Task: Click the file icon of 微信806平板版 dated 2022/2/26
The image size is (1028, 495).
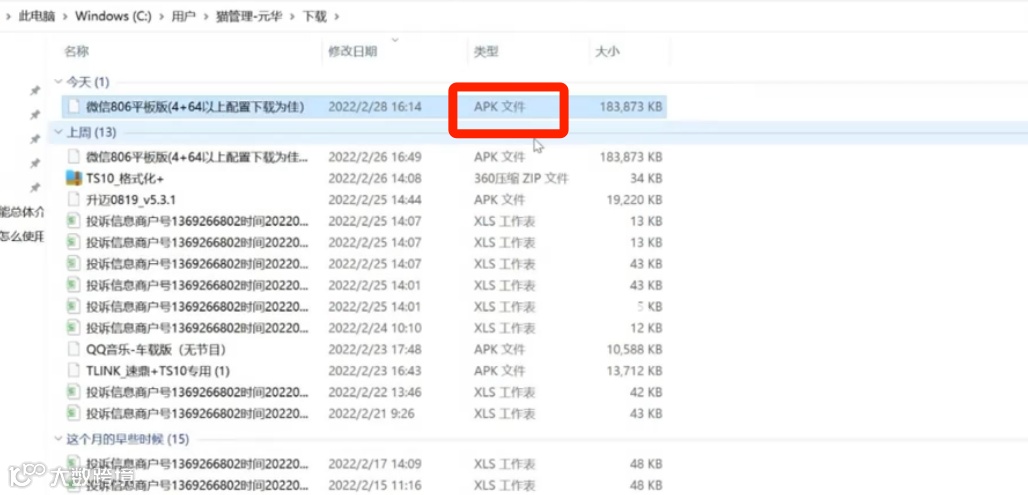Action: pos(75,157)
